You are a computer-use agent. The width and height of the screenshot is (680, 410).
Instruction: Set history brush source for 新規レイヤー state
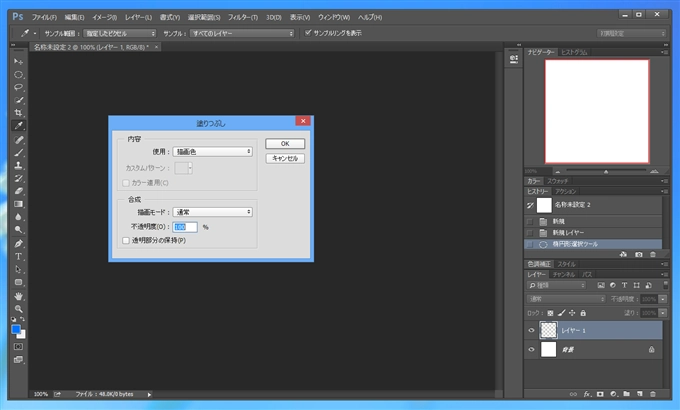(x=530, y=233)
